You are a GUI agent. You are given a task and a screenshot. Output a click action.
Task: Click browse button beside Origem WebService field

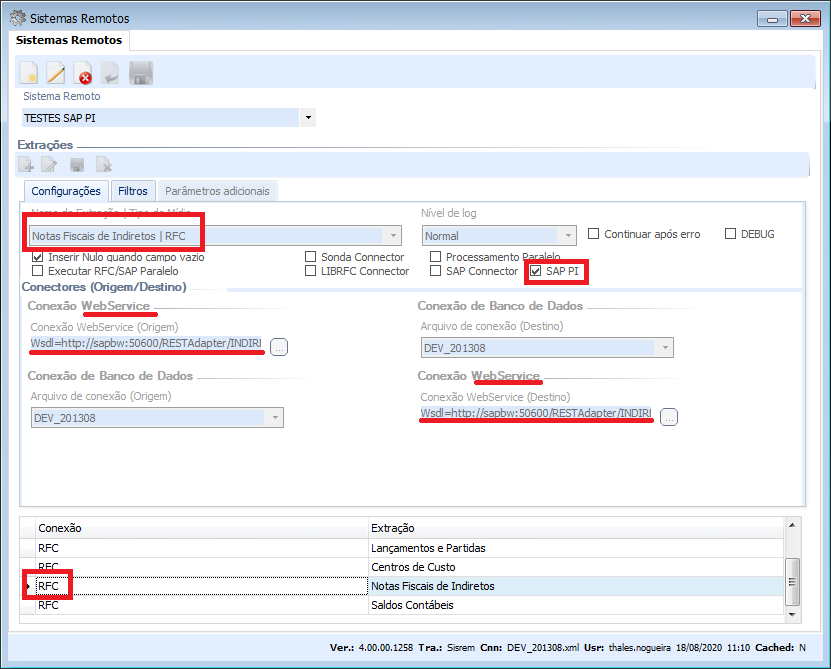[x=279, y=347]
